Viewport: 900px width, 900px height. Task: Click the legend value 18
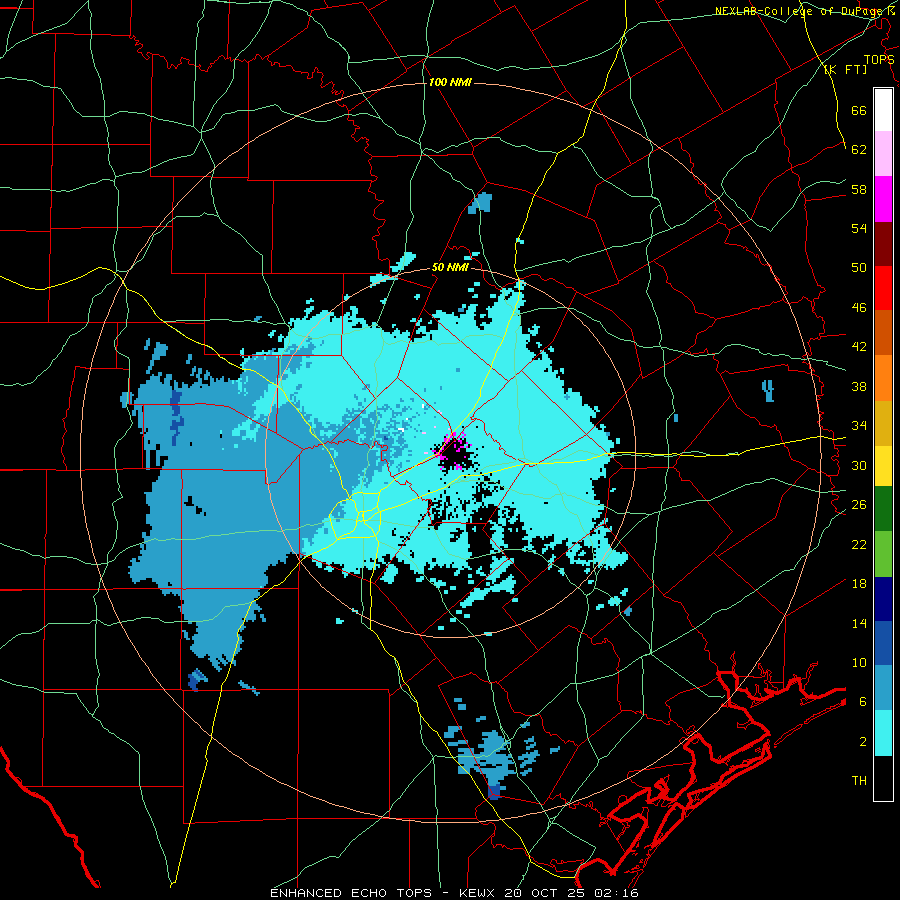point(859,584)
